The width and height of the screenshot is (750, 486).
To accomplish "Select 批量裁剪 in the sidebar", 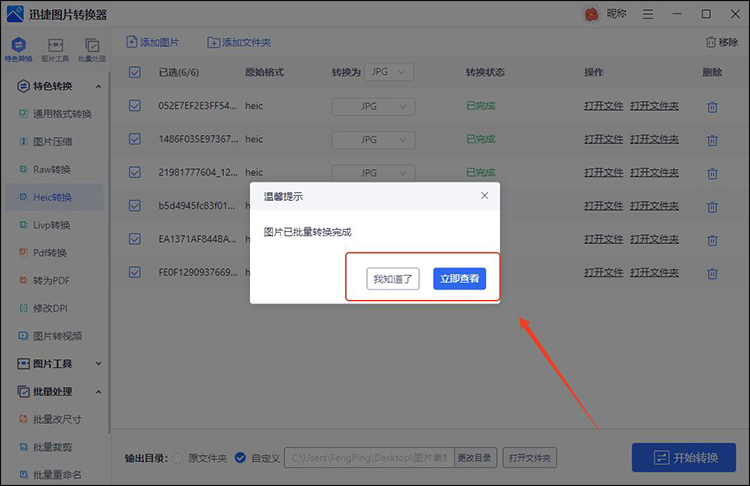I will tap(55, 447).
